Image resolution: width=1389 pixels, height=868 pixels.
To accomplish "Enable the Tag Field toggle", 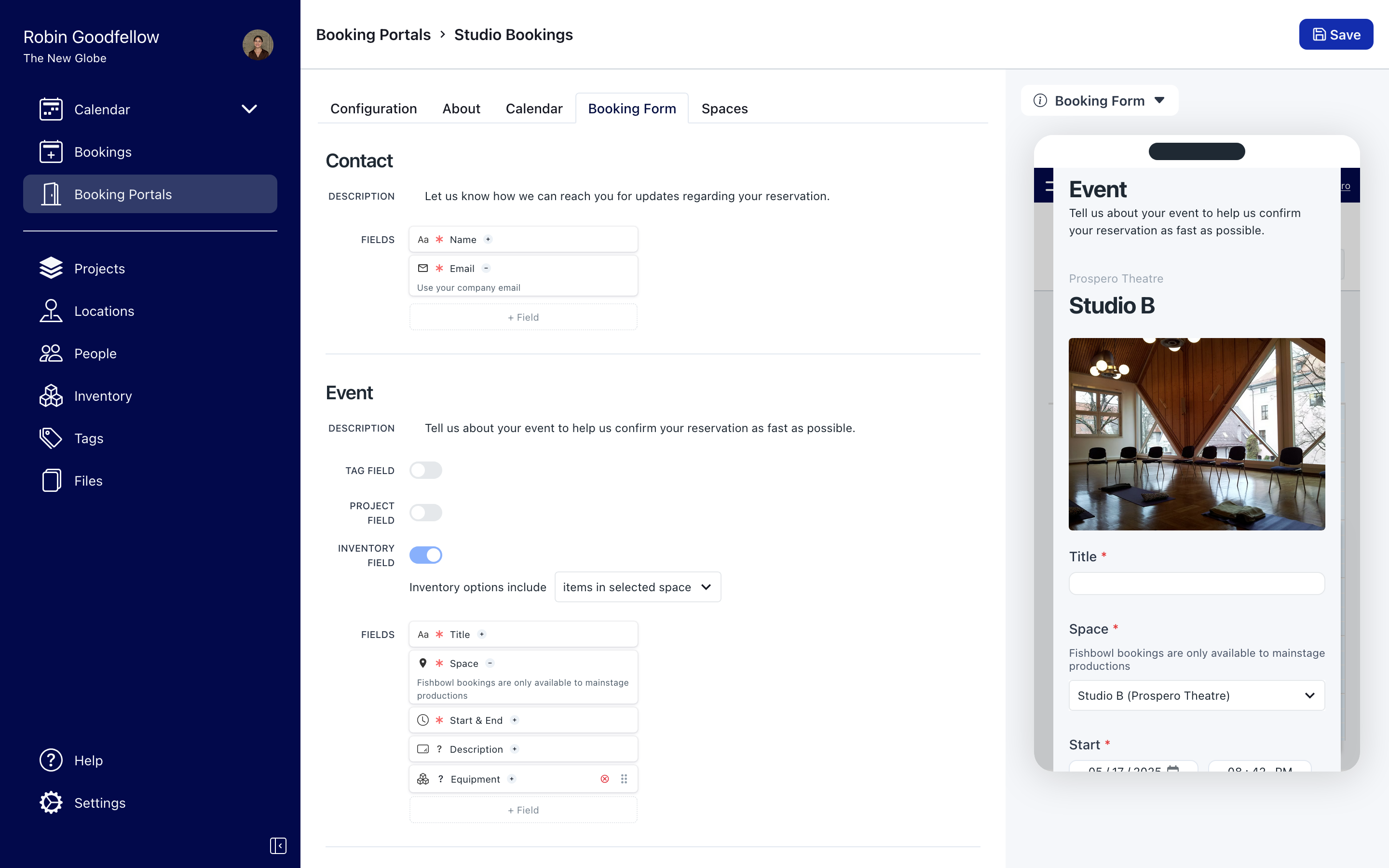I will [x=425, y=470].
